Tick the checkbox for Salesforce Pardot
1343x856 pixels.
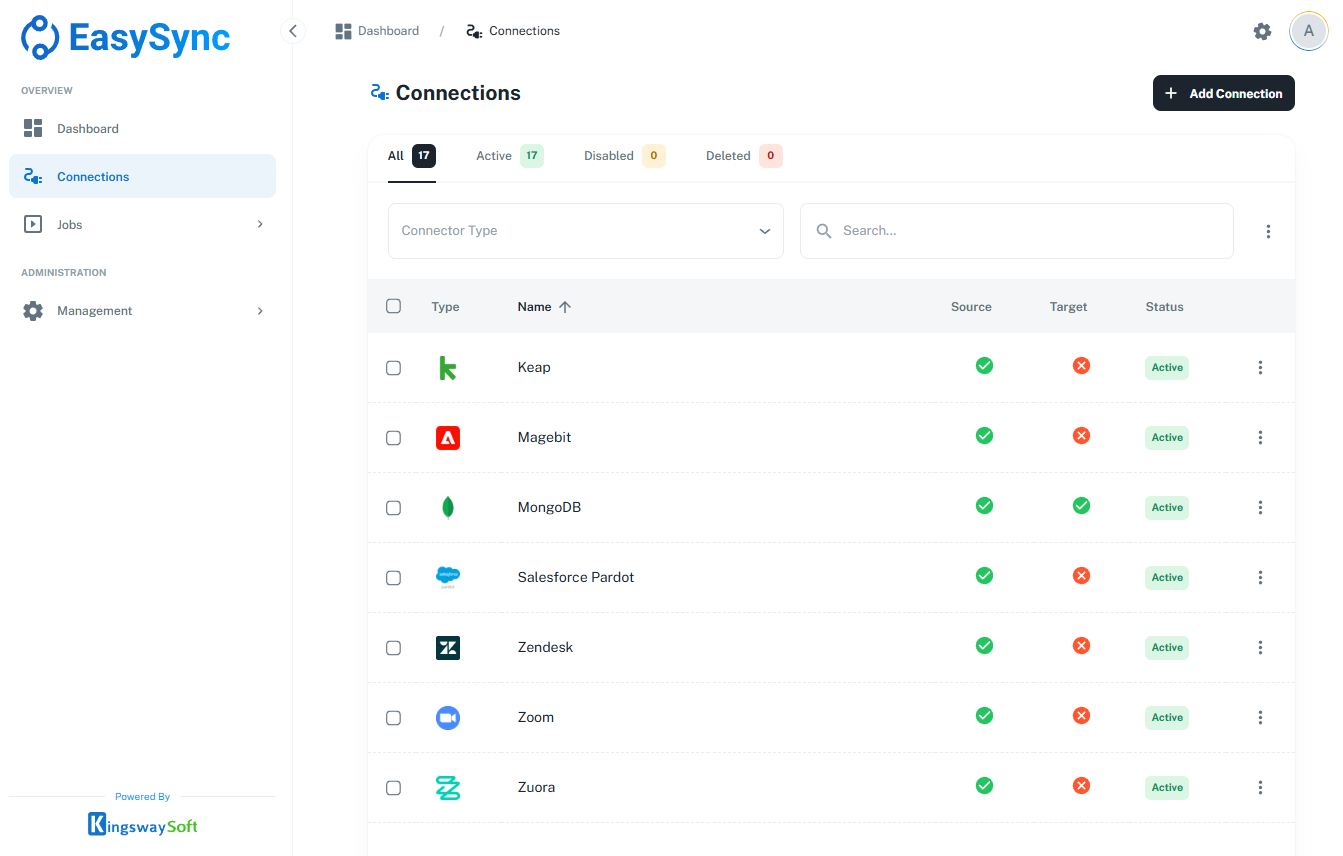[393, 578]
